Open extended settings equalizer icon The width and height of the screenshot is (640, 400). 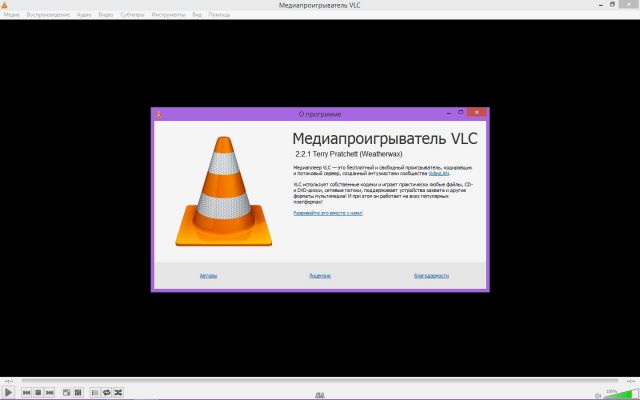[78, 392]
